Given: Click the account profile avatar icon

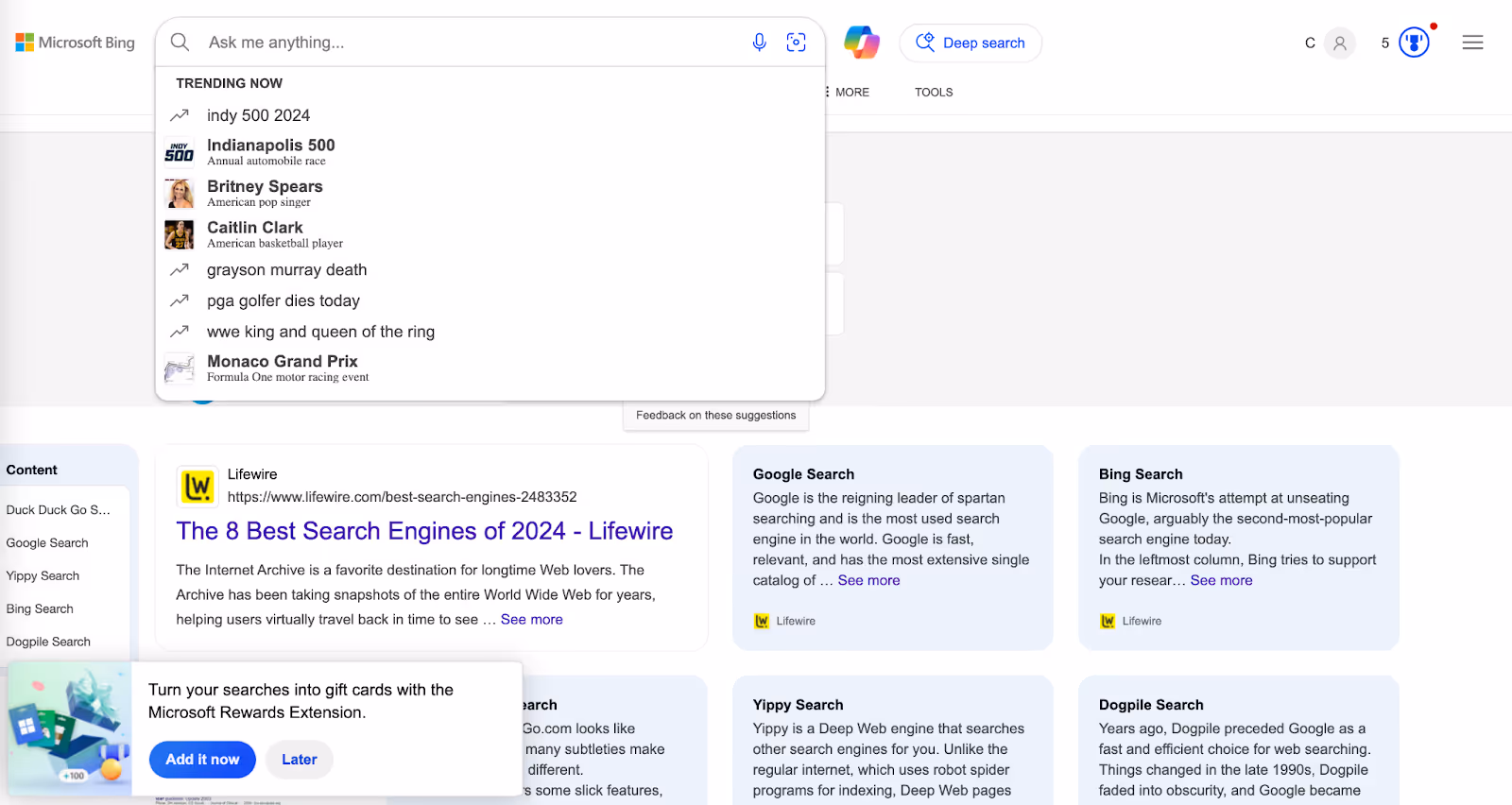Looking at the screenshot, I should (x=1340, y=43).
